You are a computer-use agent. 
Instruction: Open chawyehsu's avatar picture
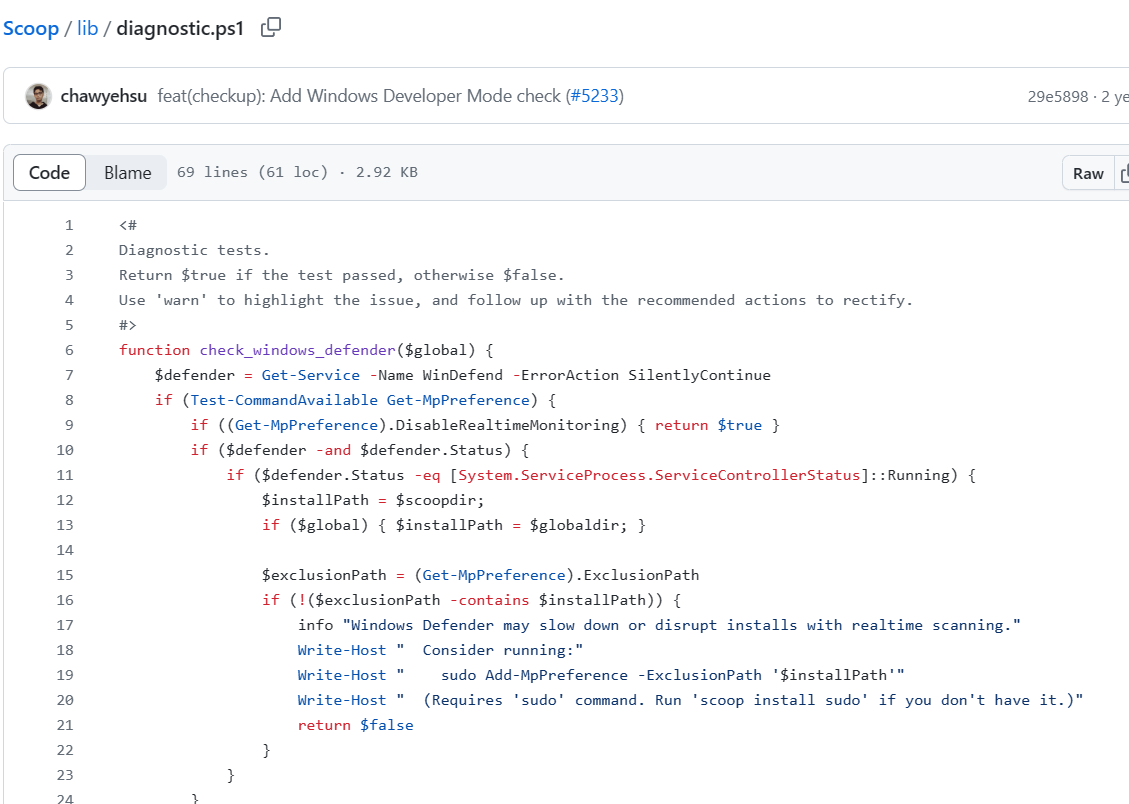tap(38, 96)
